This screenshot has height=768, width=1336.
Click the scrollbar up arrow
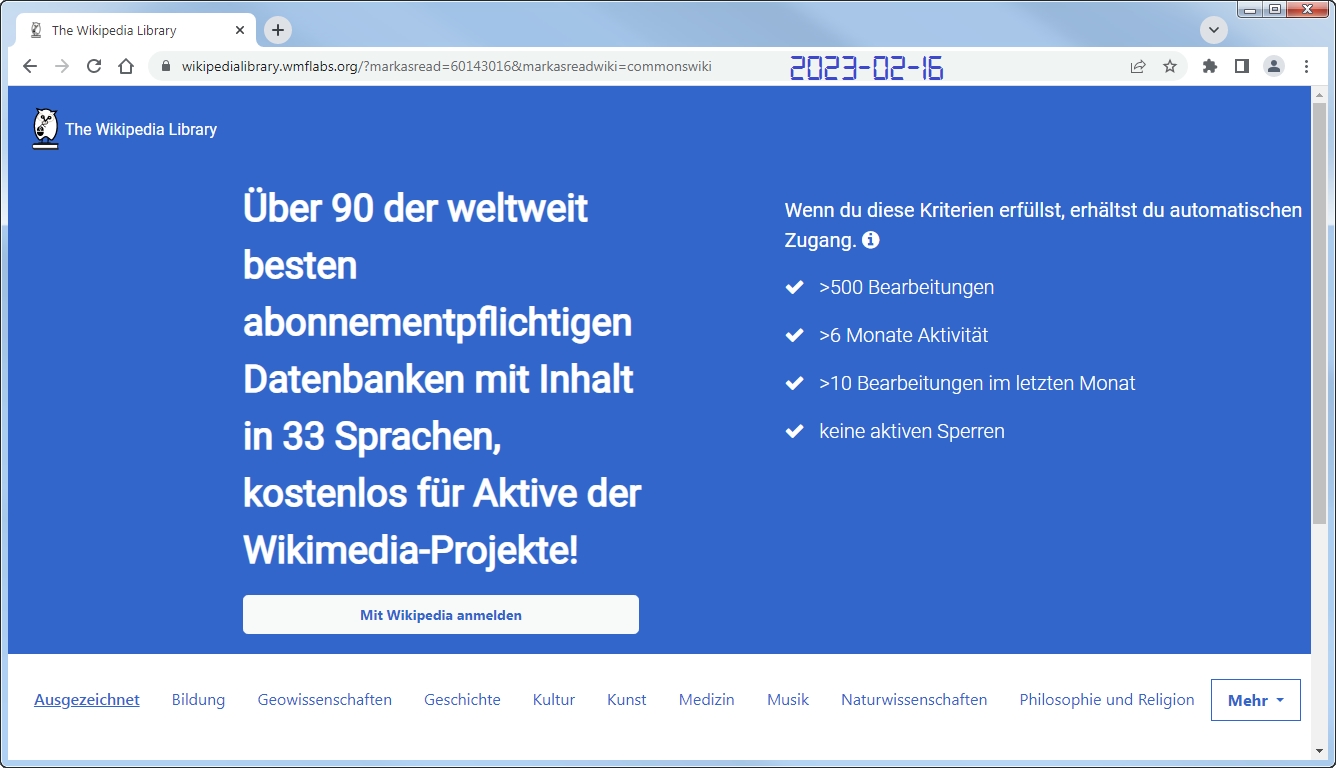[x=1320, y=93]
